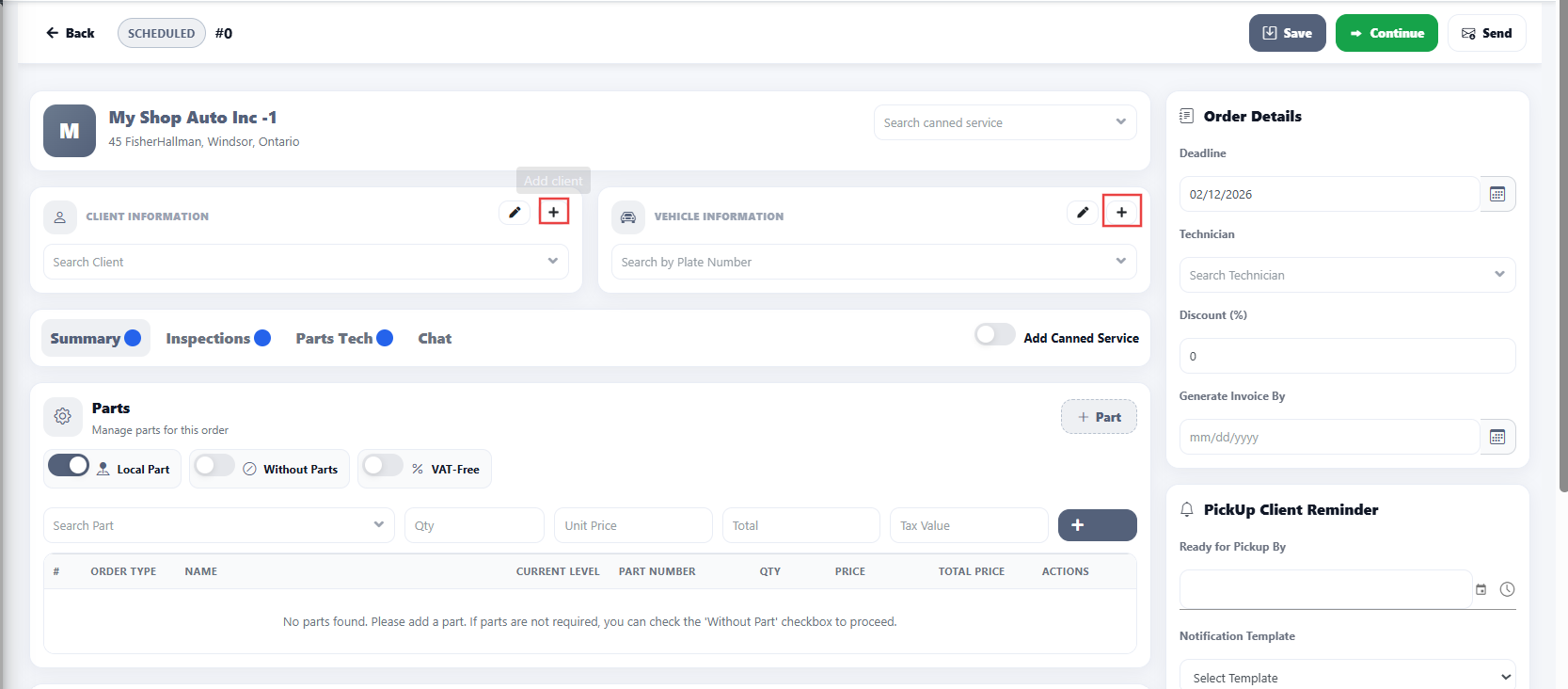The height and width of the screenshot is (689, 1568).
Task: Disable the Local Part toggle
Action: 69,466
